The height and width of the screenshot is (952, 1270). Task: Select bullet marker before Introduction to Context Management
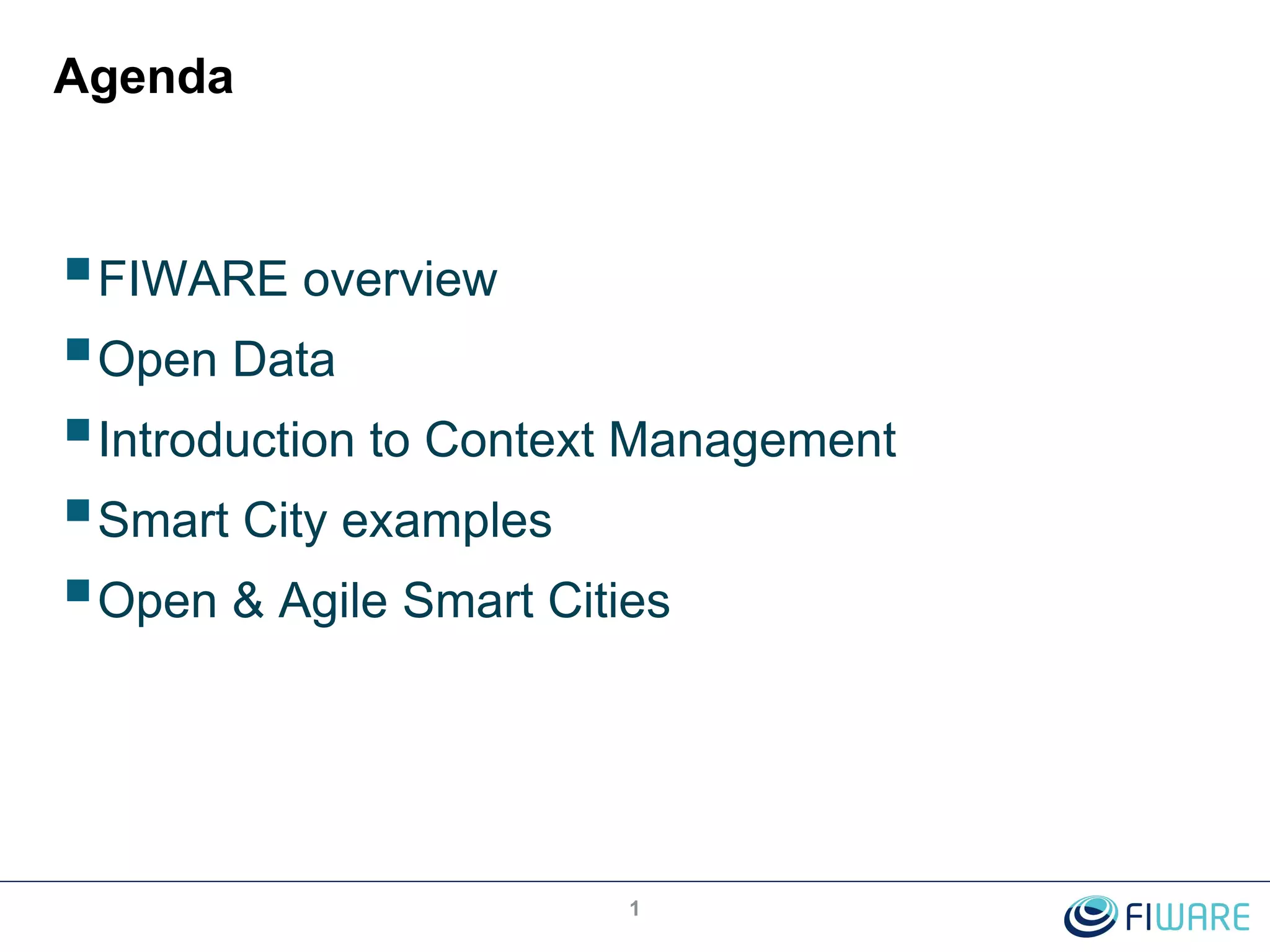(78, 430)
